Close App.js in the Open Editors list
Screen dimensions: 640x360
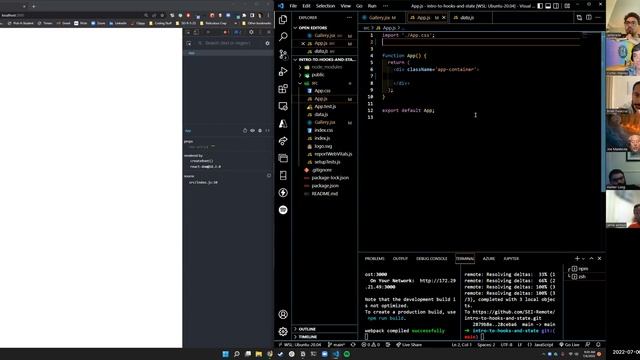(x=303, y=43)
